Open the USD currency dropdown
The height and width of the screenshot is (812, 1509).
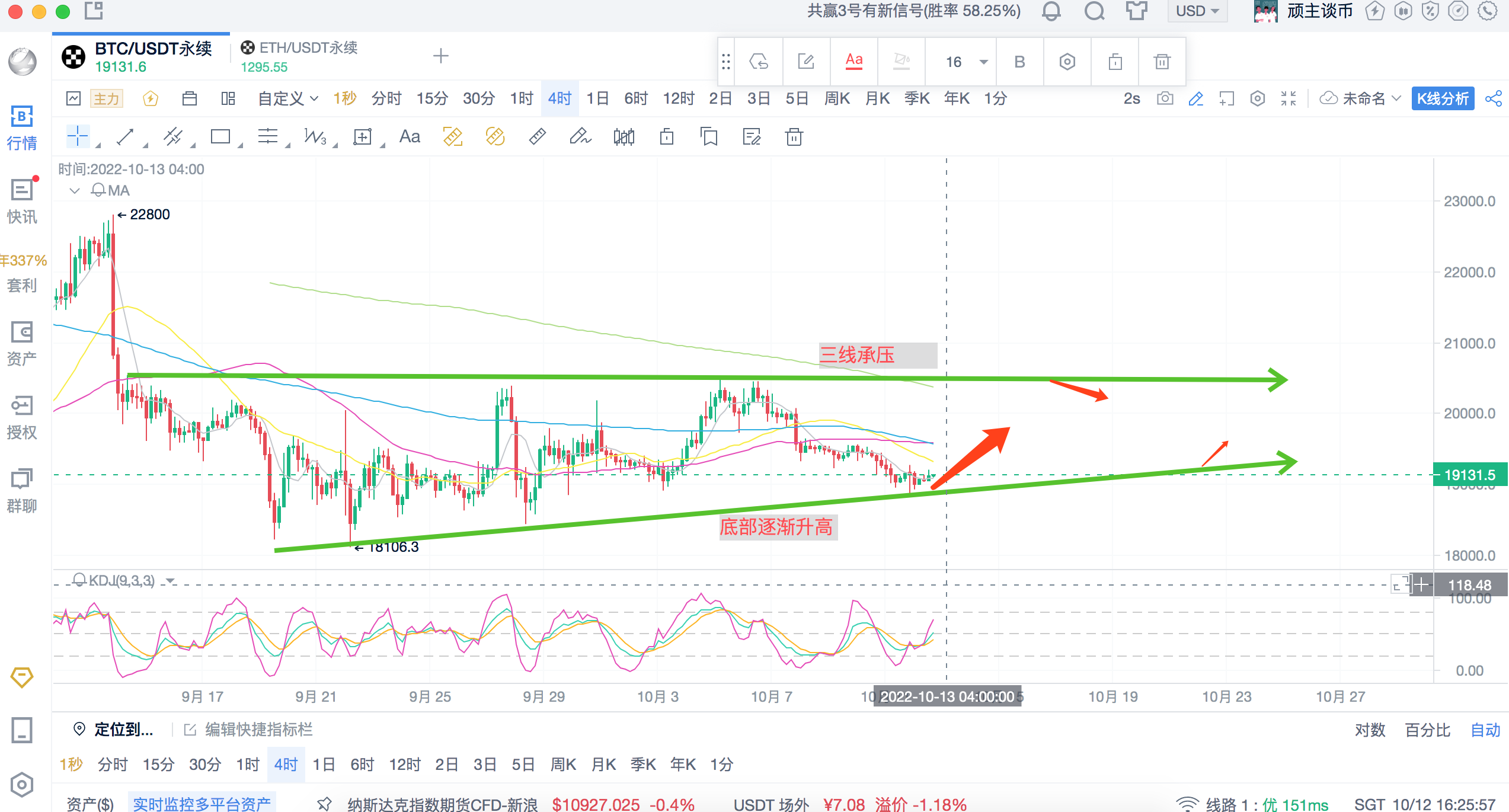[x=1197, y=11]
